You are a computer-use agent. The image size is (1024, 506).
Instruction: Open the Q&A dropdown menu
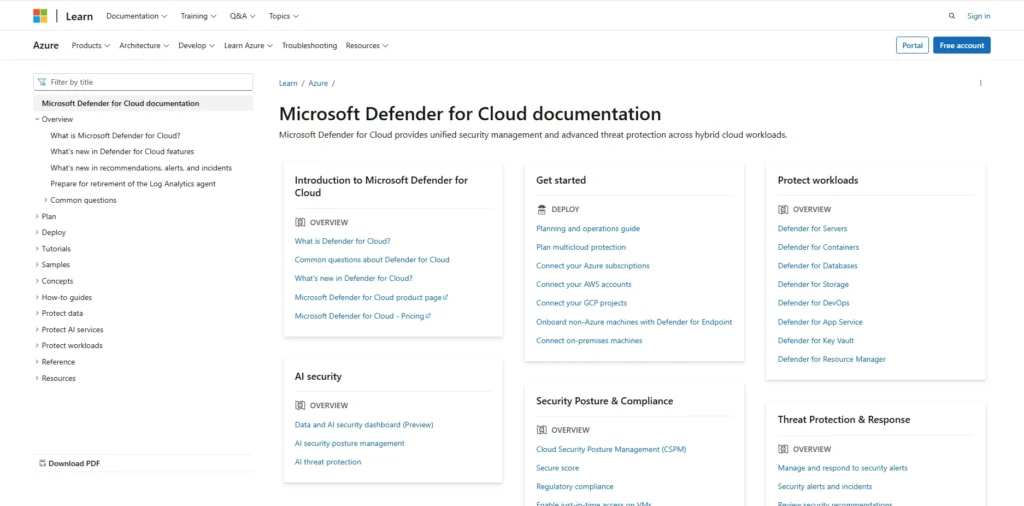242,16
